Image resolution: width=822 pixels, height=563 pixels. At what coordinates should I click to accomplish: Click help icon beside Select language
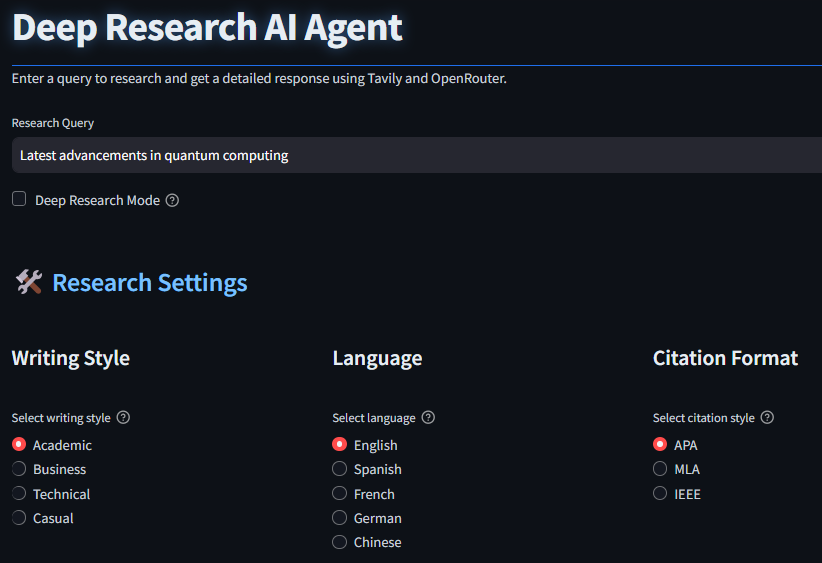428,418
